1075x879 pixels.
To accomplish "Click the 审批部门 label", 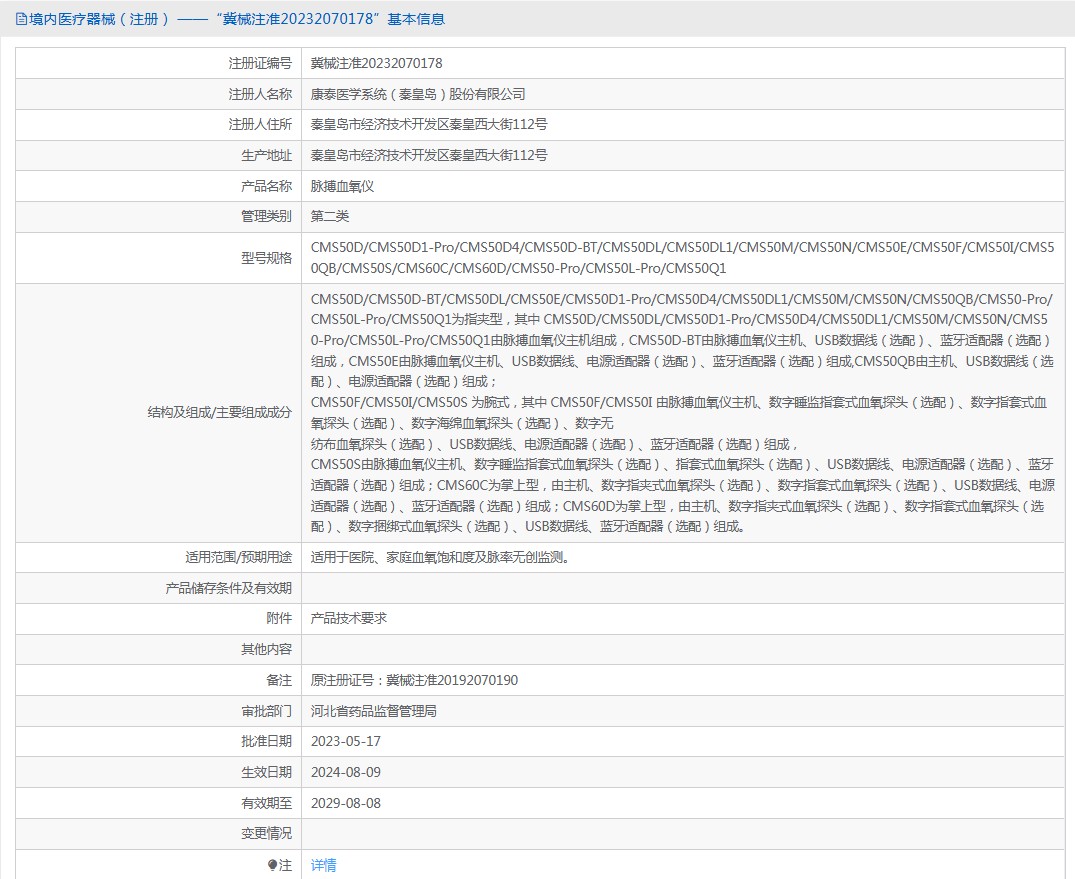I will [266, 711].
